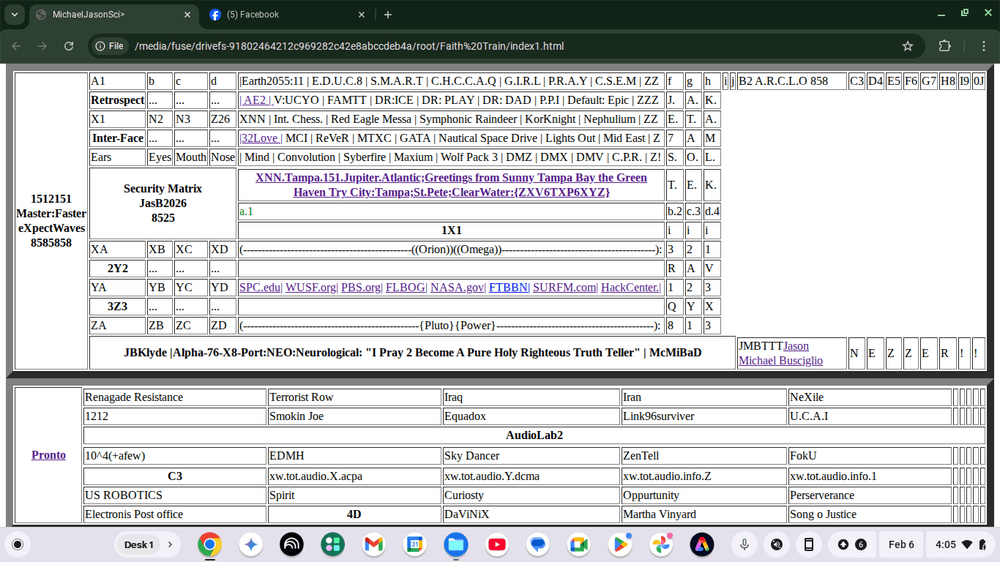
Task: Click the B2 A.R.C.L.O 858 cell
Action: coord(791,81)
